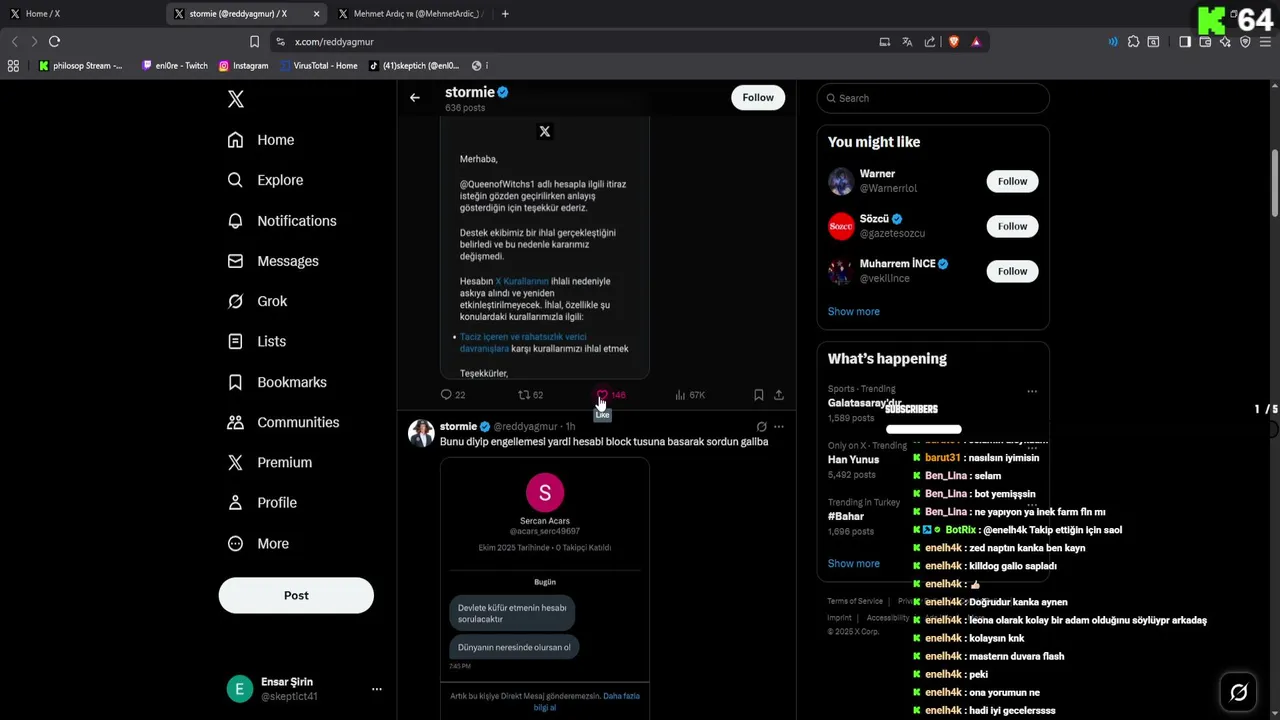
Task: Click the Post button
Action: 296,595
